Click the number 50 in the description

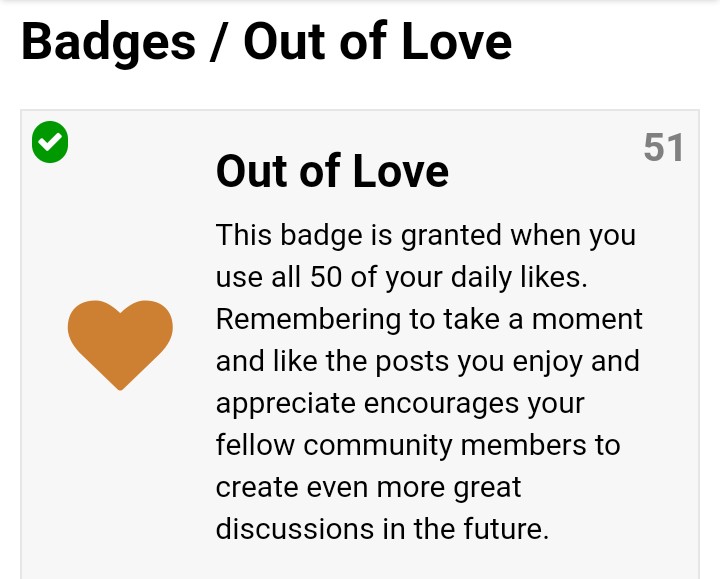(x=326, y=277)
